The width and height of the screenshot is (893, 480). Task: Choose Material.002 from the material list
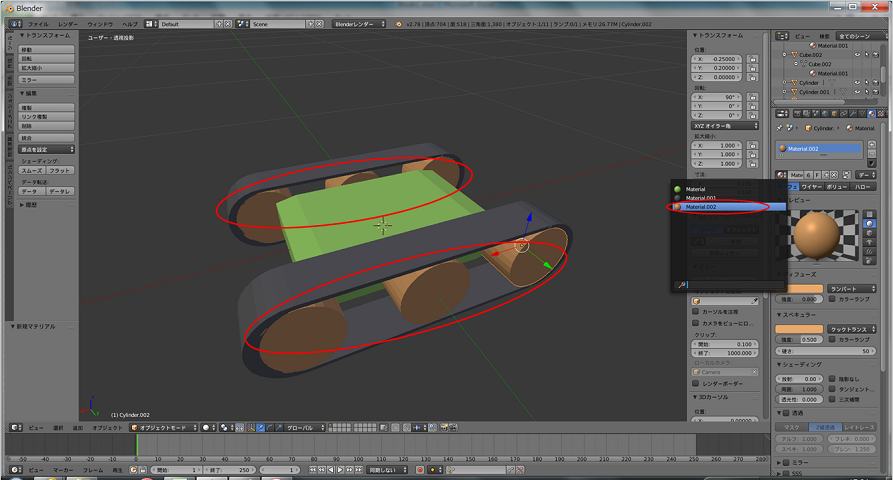point(700,207)
